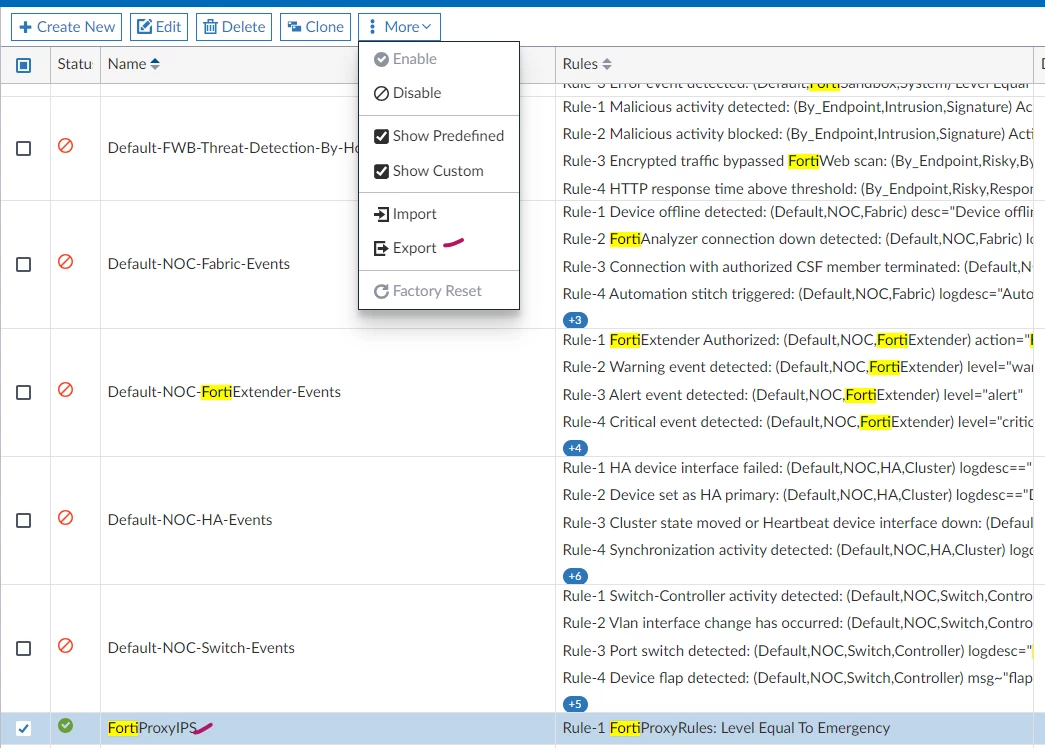
Task: Expand +4 more rules for FortiExtender-Events
Action: (x=575, y=448)
